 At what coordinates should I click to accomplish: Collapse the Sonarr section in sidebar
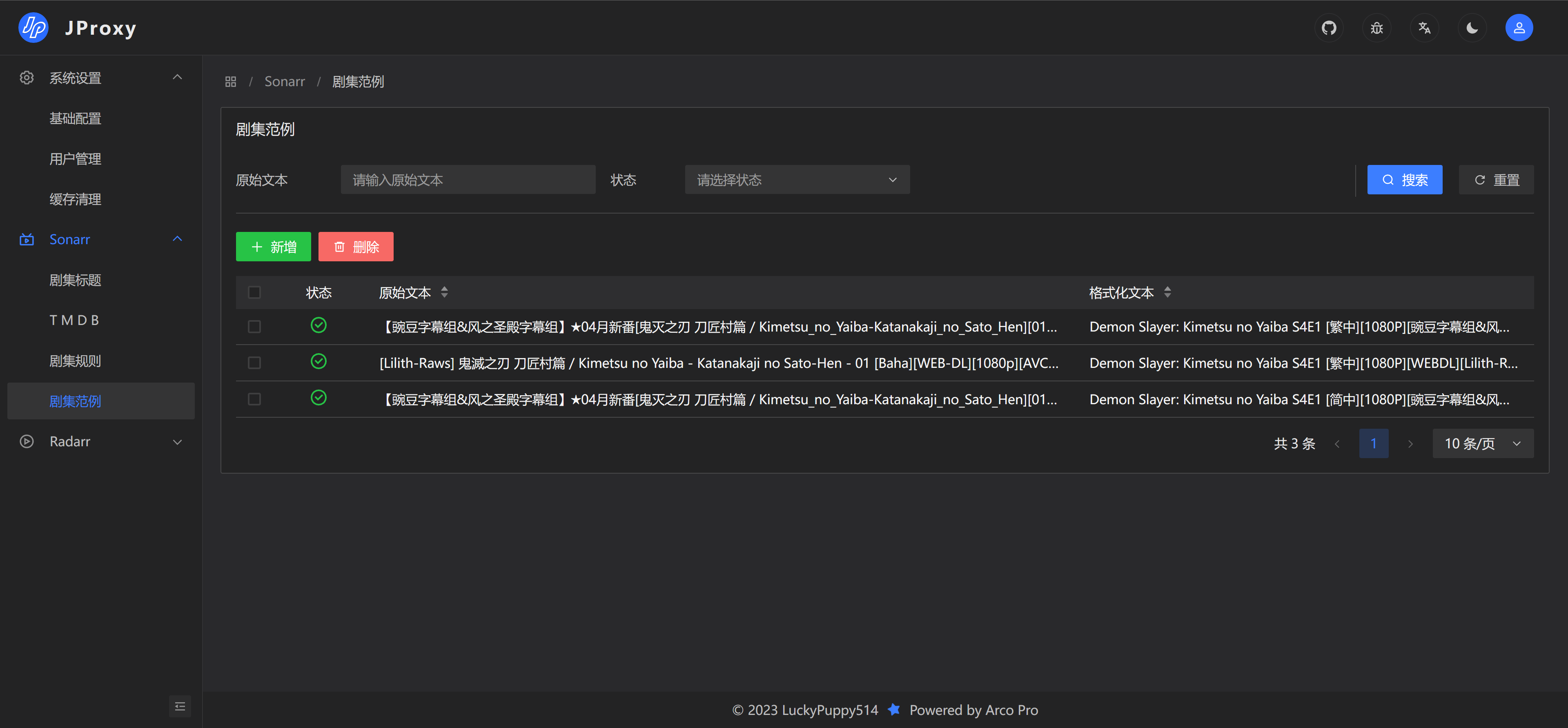pyautogui.click(x=177, y=238)
